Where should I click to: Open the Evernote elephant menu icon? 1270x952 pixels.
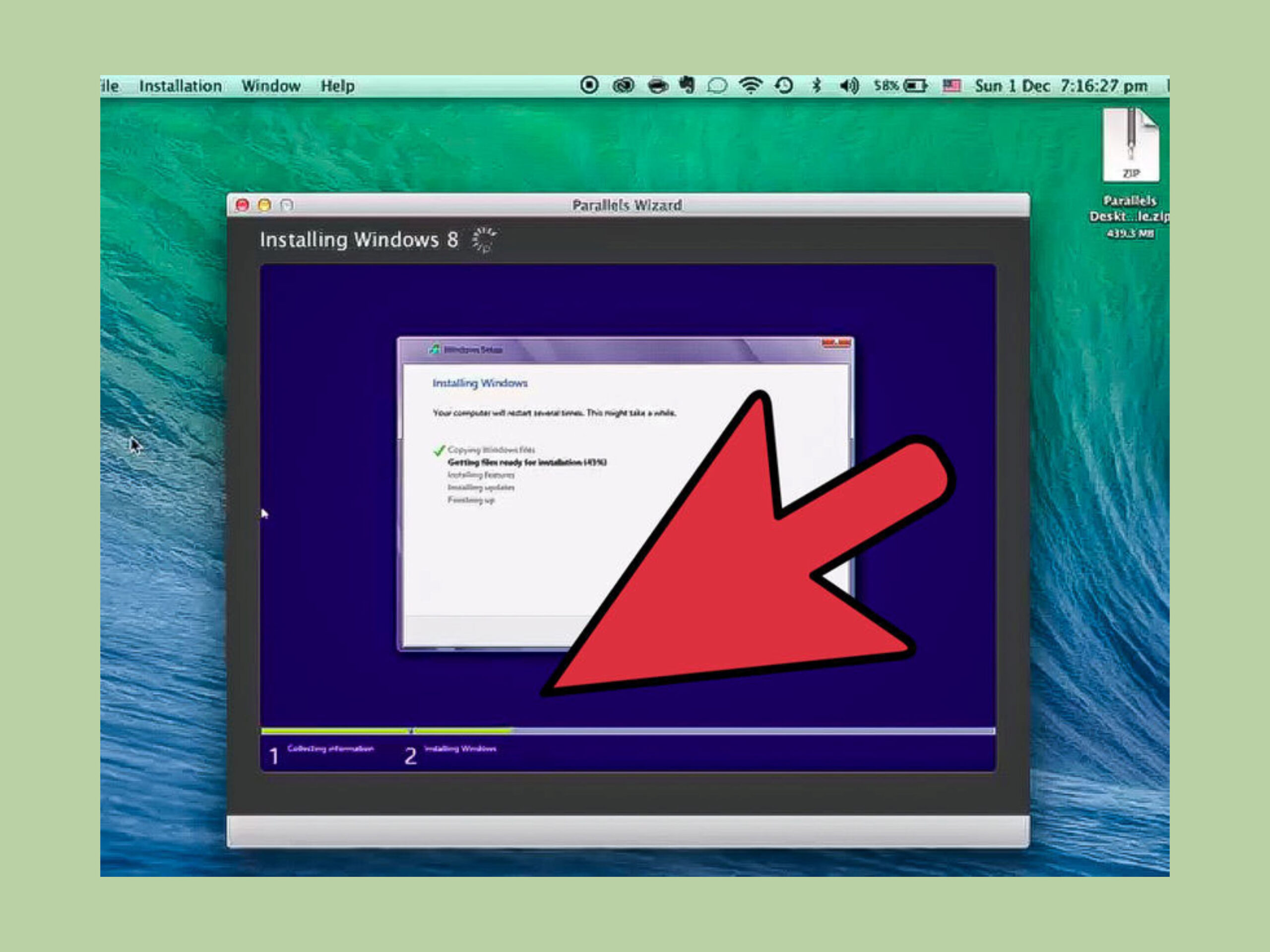pyautogui.click(x=687, y=85)
